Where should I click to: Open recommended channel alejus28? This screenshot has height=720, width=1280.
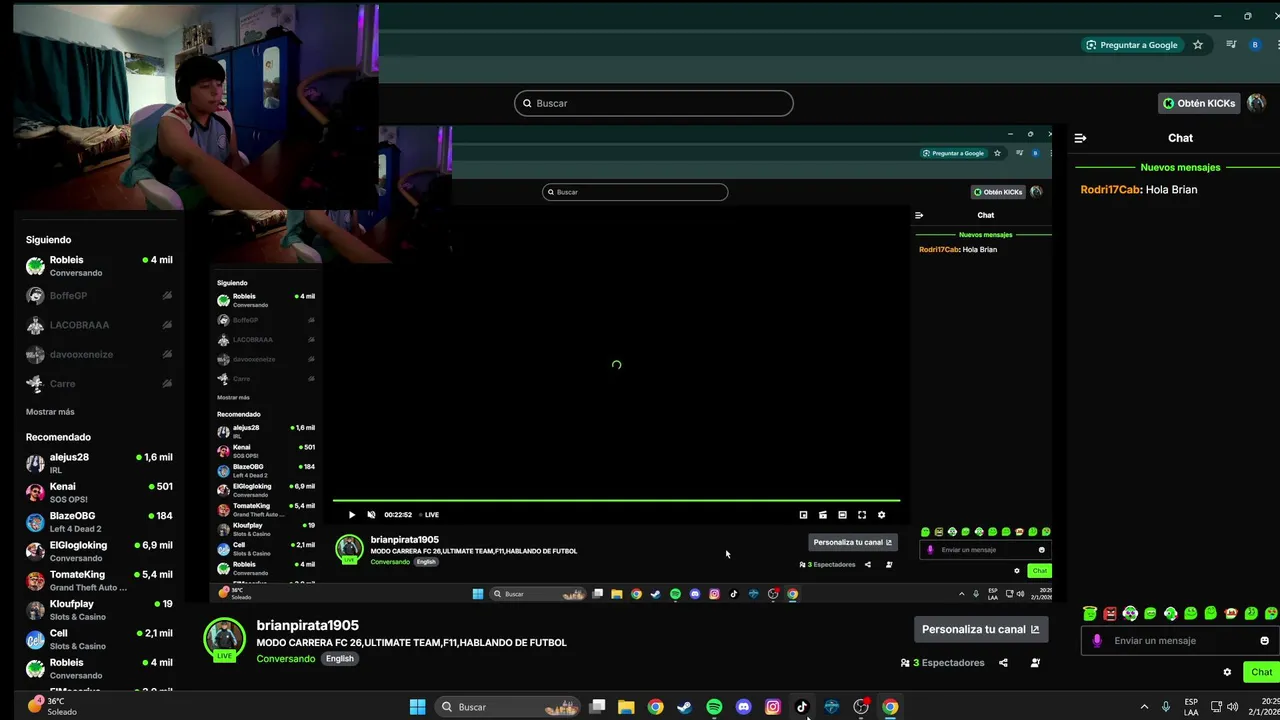click(99, 463)
